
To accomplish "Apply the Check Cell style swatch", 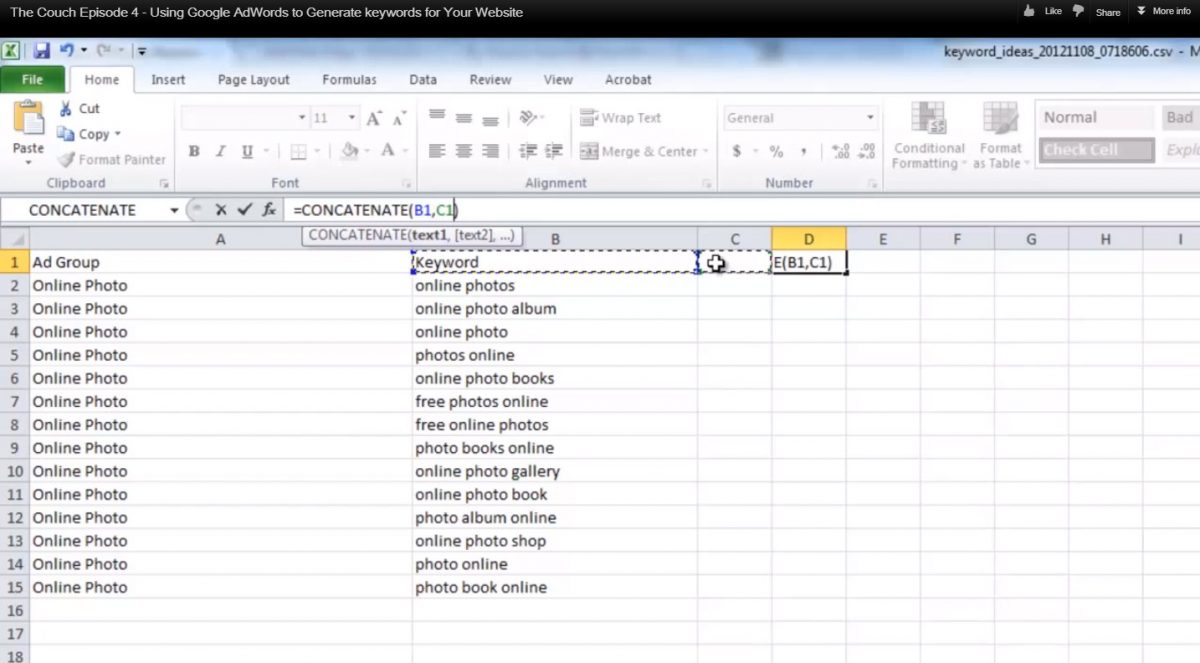I will click(1095, 150).
